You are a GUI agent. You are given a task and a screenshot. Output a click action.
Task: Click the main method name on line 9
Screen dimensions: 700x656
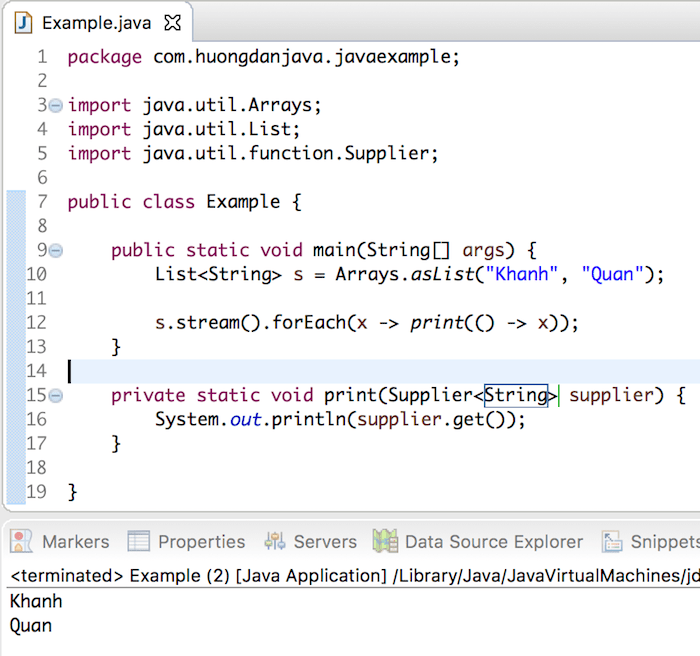tap(334, 251)
